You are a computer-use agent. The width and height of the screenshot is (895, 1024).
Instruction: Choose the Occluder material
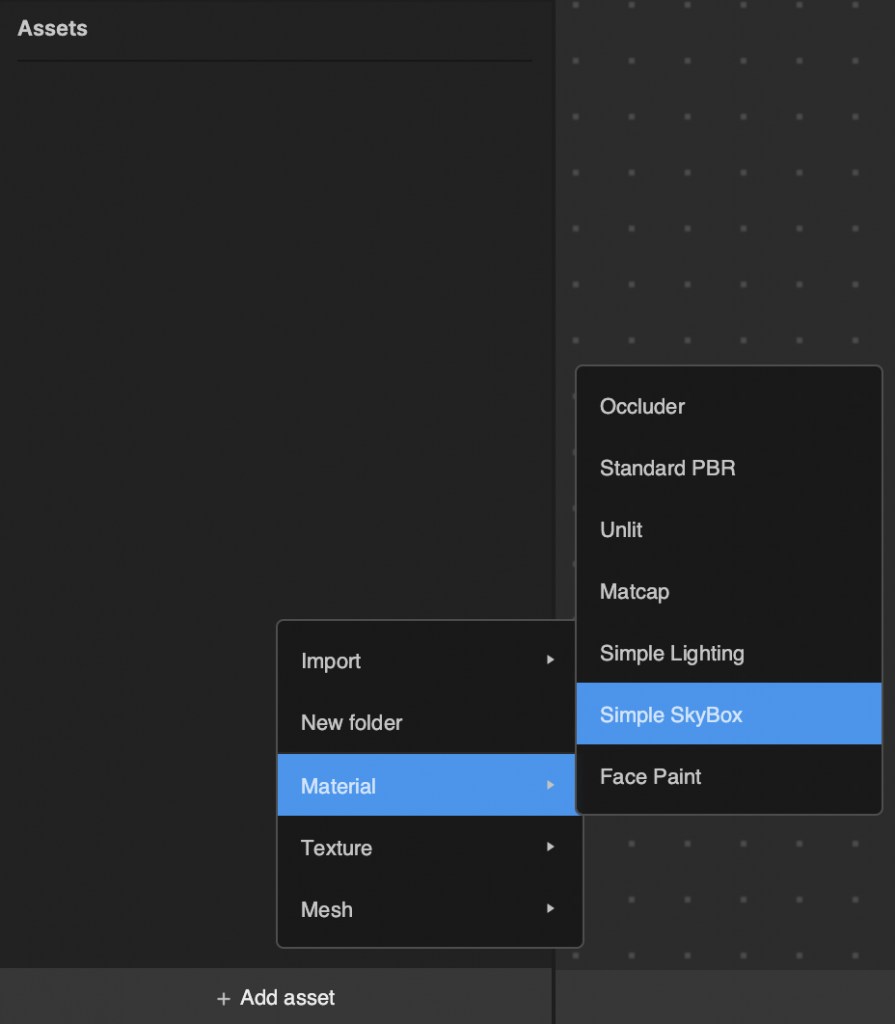(729, 407)
